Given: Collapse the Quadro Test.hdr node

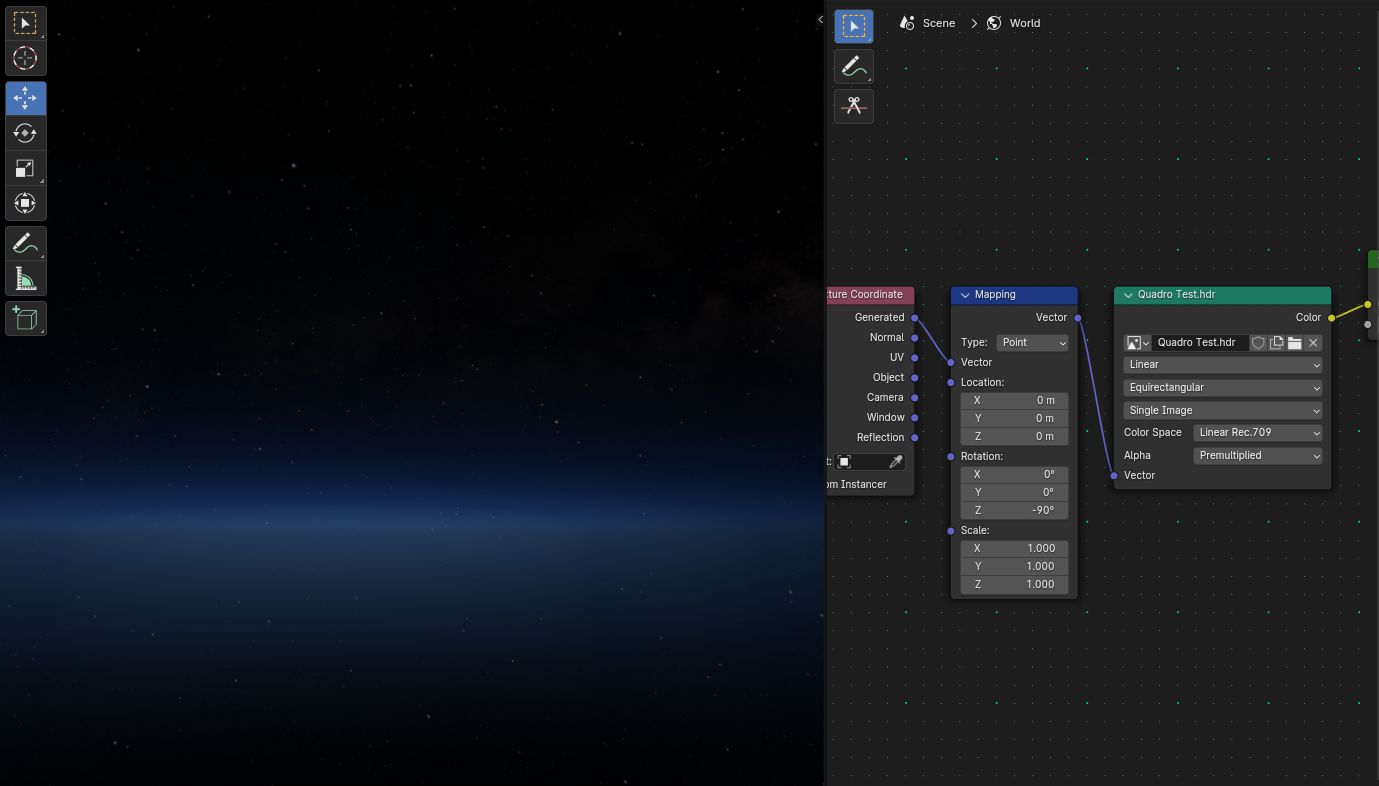Looking at the screenshot, I should (x=1128, y=295).
